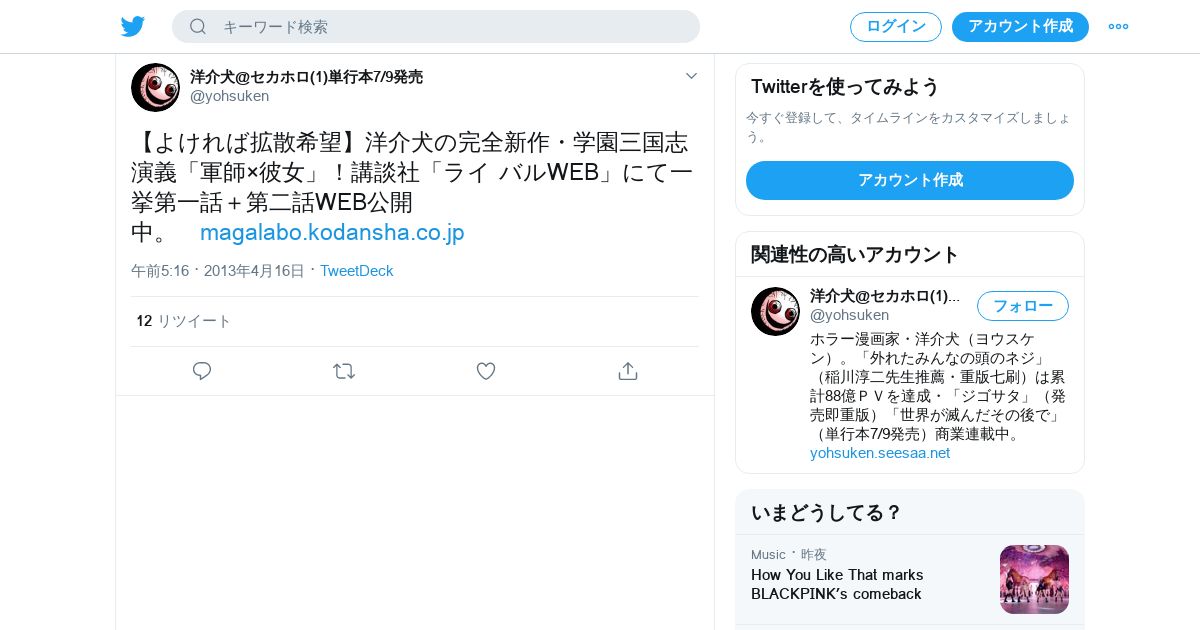Share the tweet via upload icon

click(x=628, y=371)
